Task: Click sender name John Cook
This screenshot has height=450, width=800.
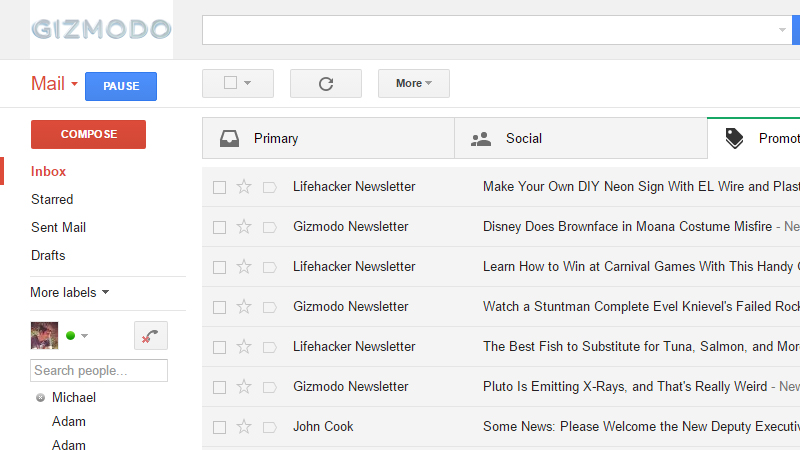Action: tap(323, 427)
